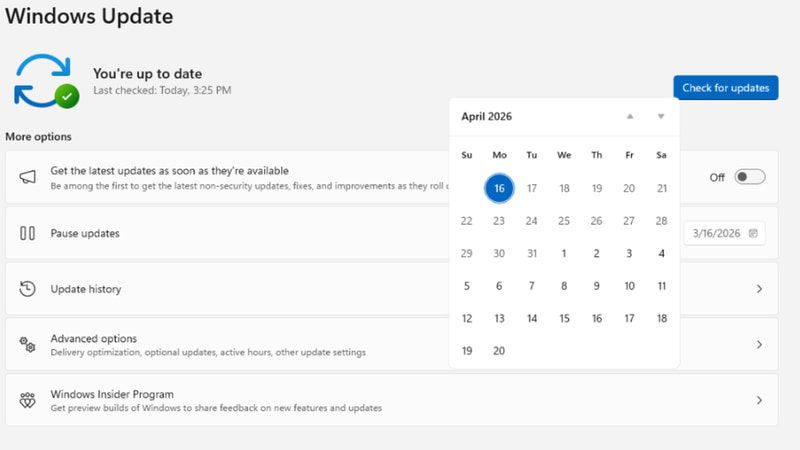Open Advanced options settings

pos(391,344)
